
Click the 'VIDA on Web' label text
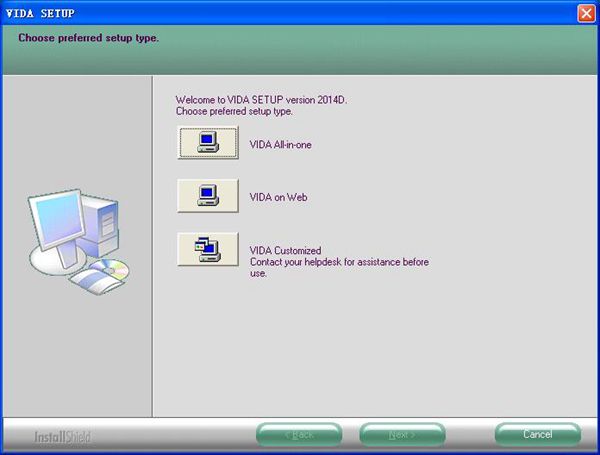click(x=278, y=197)
